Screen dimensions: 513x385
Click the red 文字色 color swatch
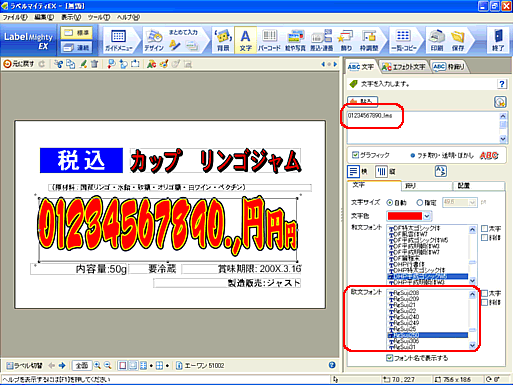coord(405,216)
